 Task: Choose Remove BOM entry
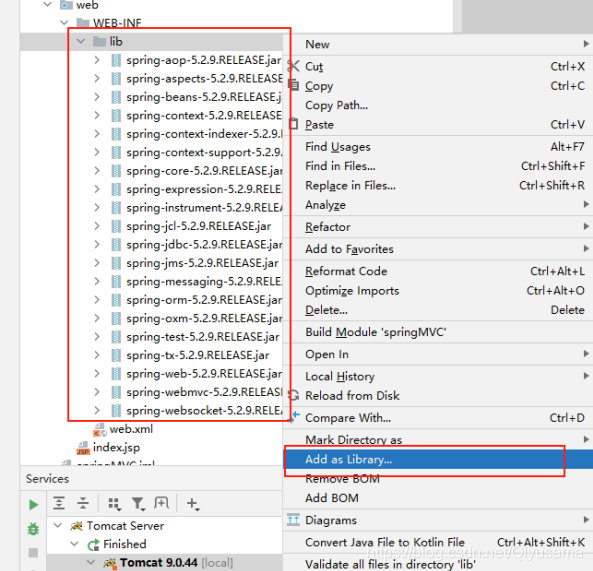(438, 478)
